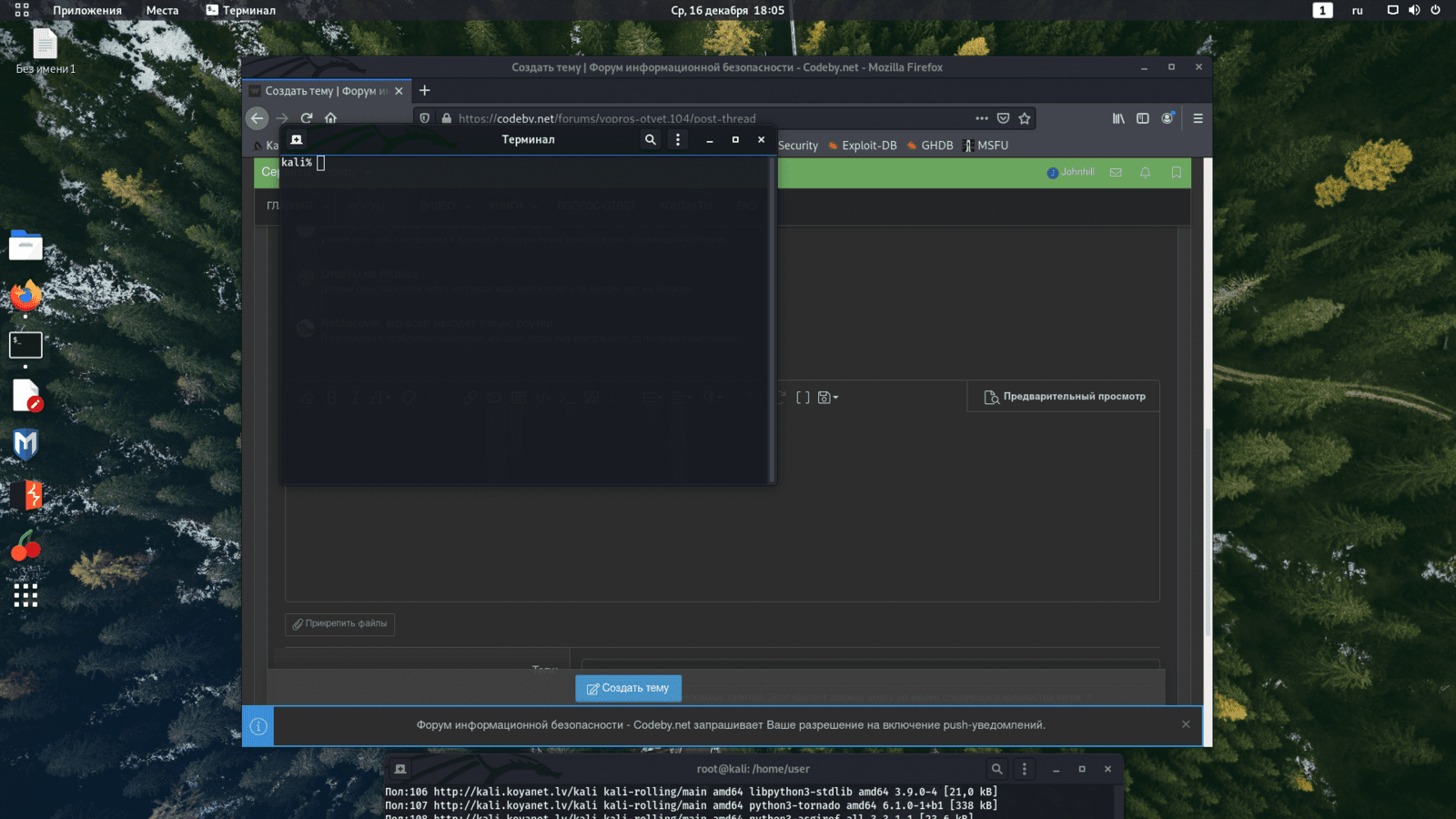
Task: Click the forum alerts bell icon
Action: 1146,172
